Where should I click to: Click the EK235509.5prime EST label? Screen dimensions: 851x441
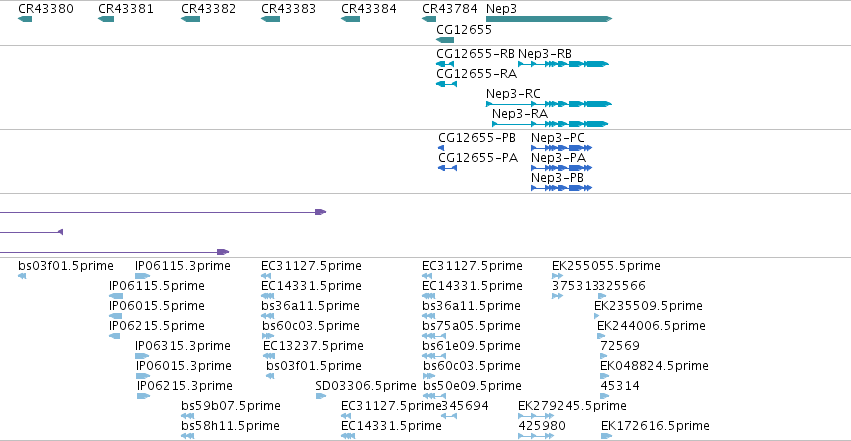(649, 306)
